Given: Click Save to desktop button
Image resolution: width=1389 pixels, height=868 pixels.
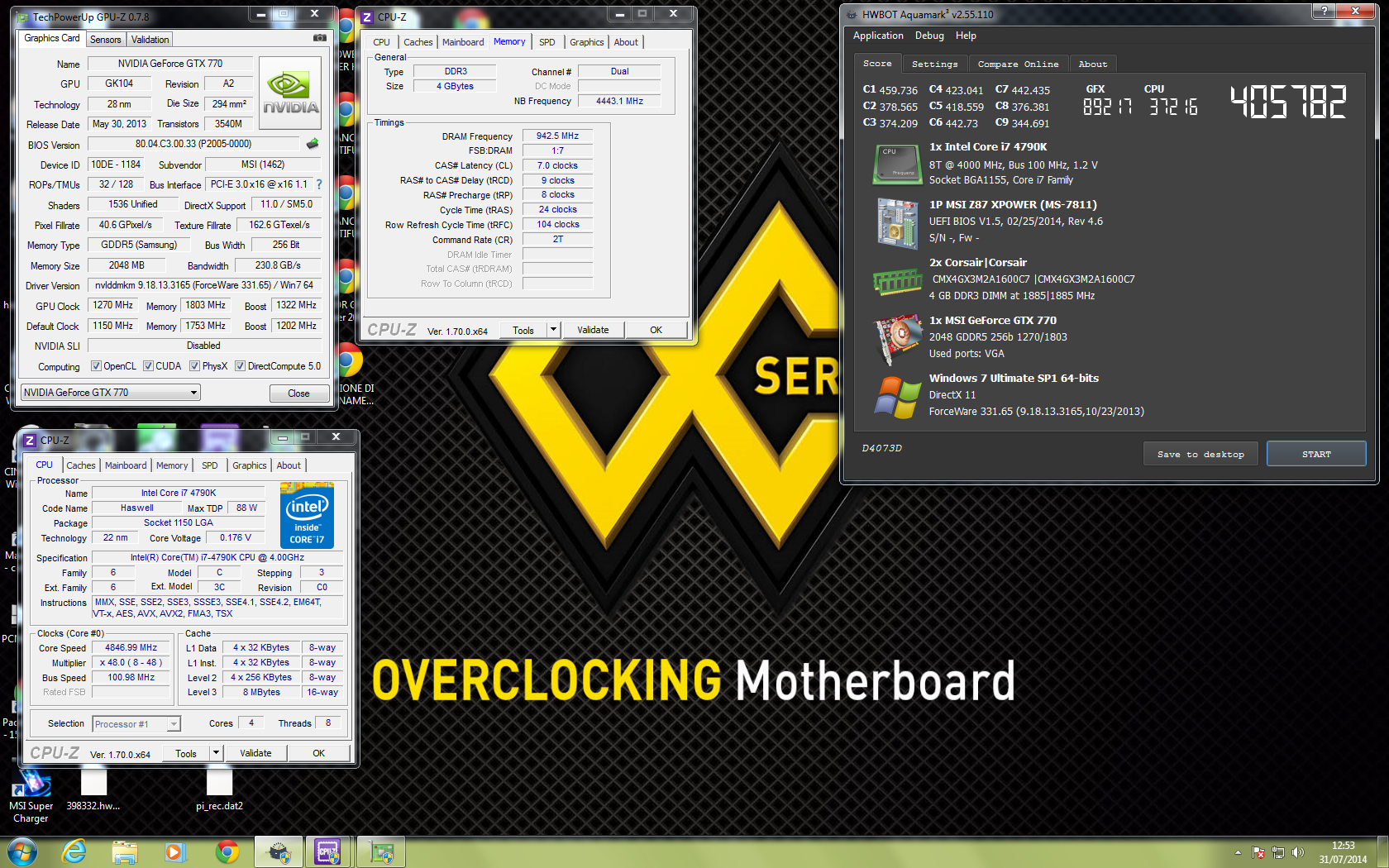Looking at the screenshot, I should (1200, 454).
